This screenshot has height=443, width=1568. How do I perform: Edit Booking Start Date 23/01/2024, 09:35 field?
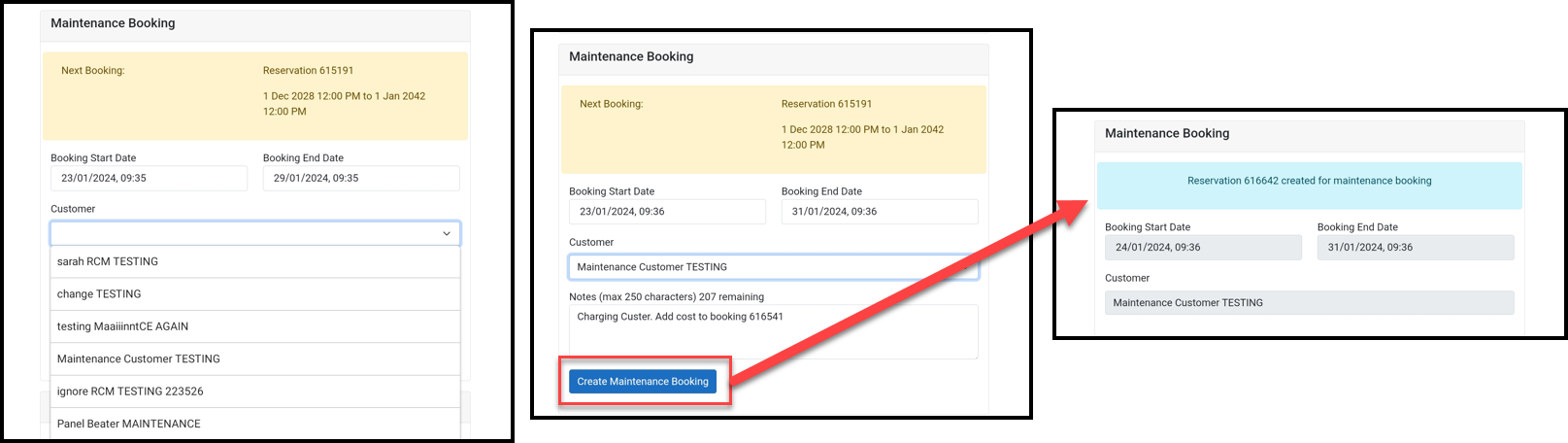[150, 178]
